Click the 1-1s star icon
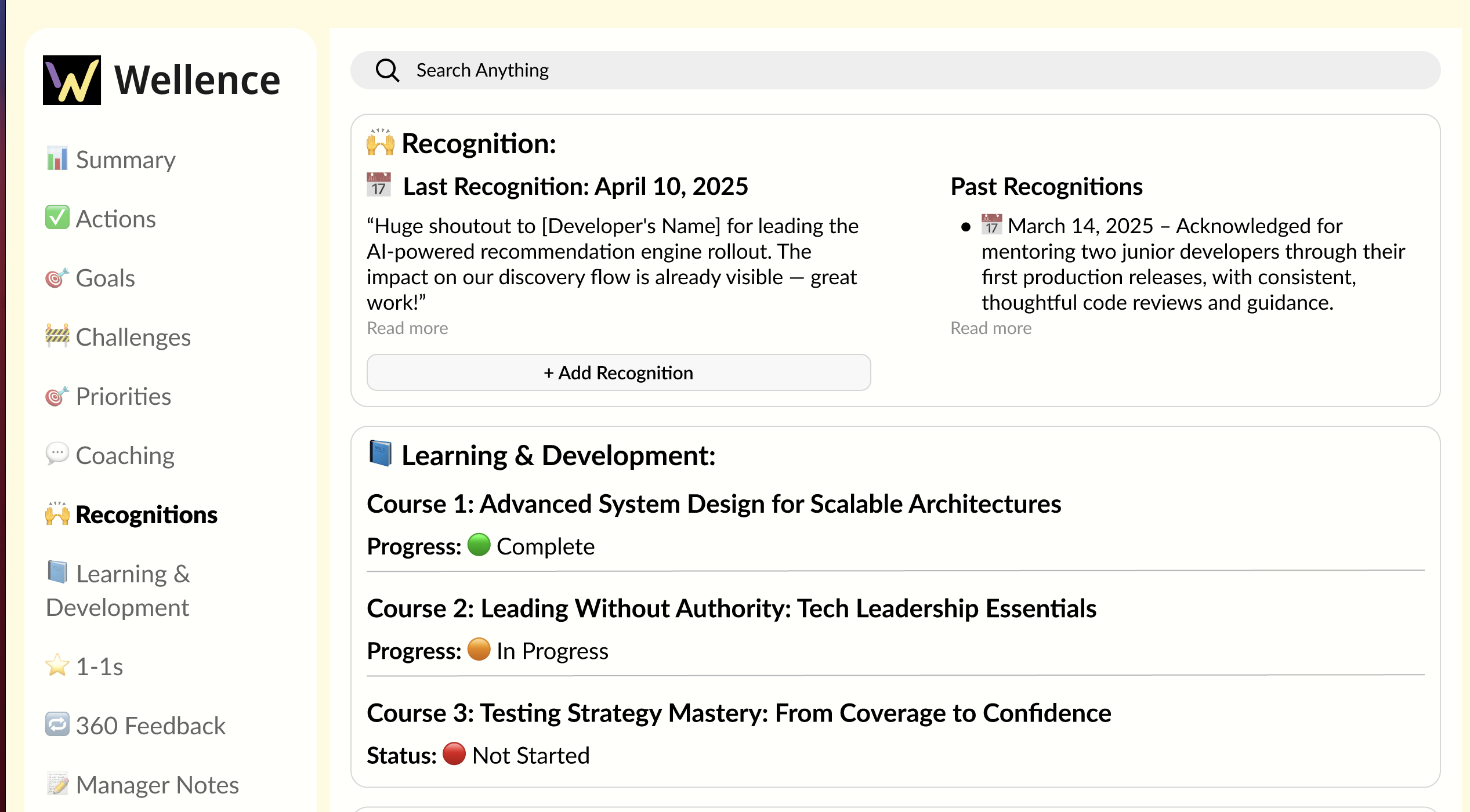The width and height of the screenshot is (1470, 812). pyautogui.click(x=57, y=665)
